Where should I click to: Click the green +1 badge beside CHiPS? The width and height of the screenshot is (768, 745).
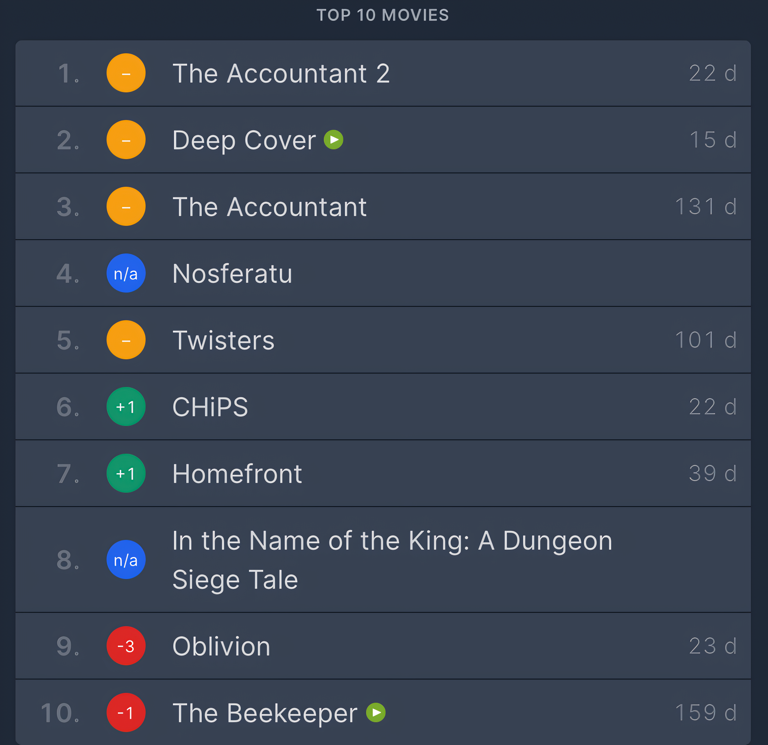coord(126,407)
